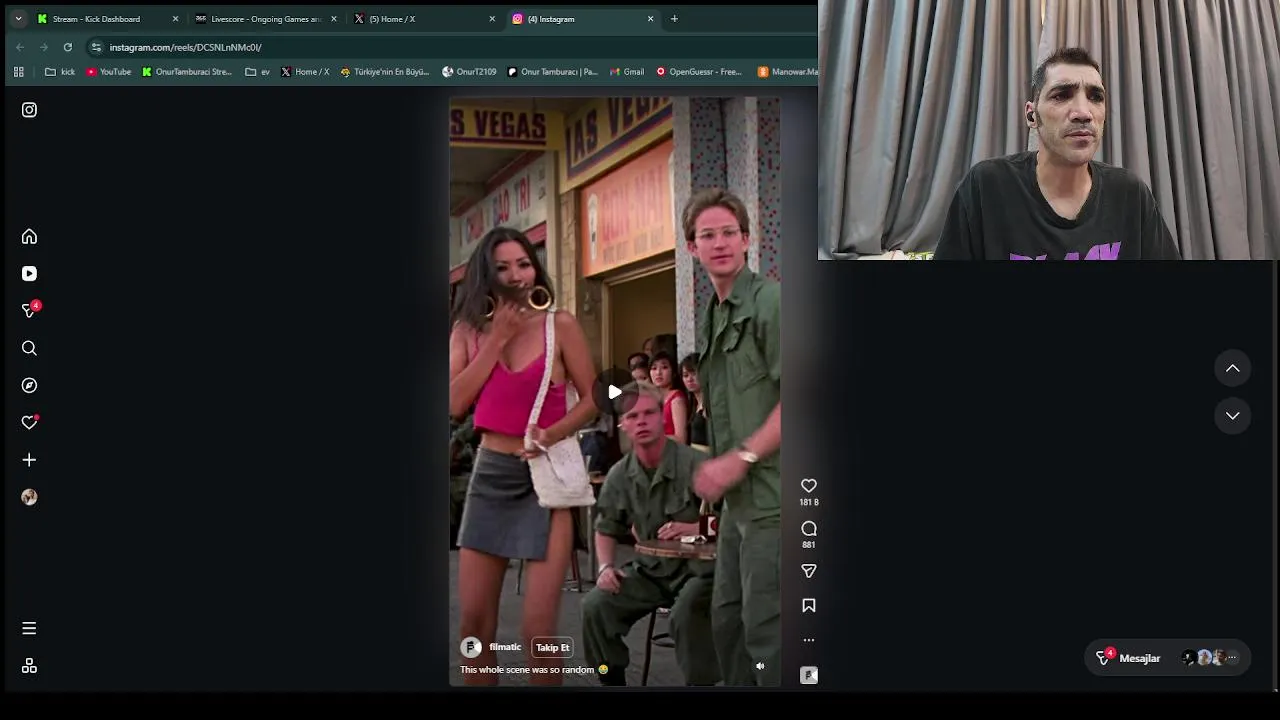The image size is (1280, 720).
Task: Open Notifications heart in sidebar
Action: tap(29, 422)
